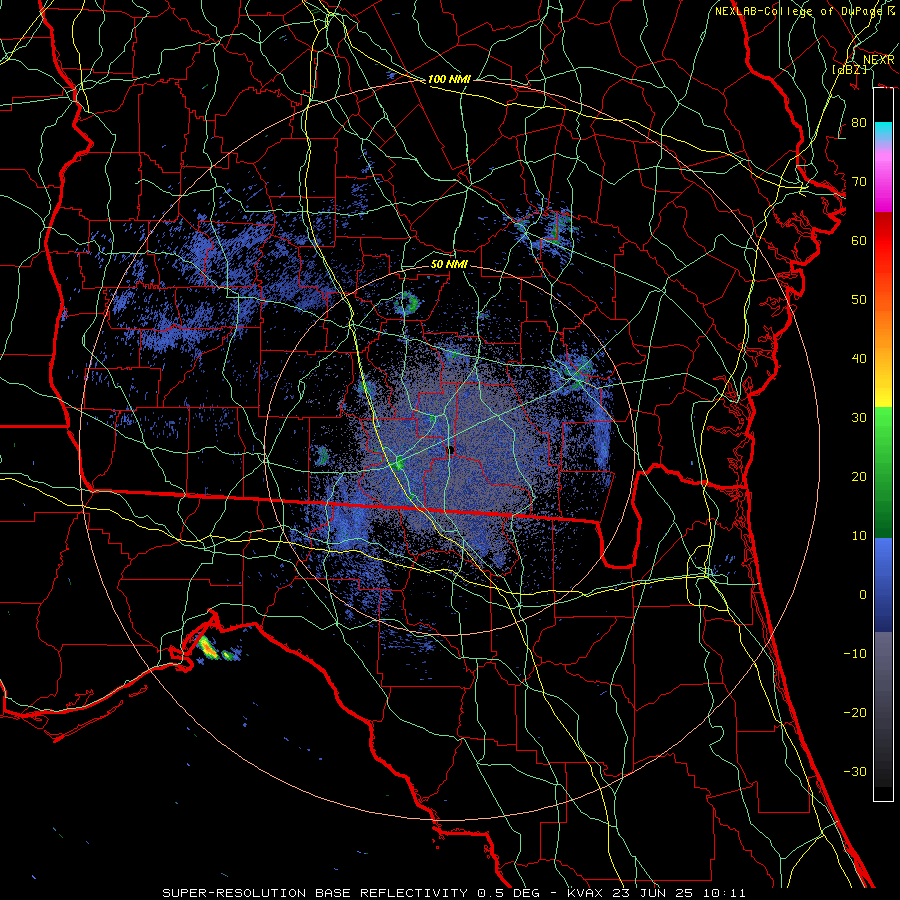The height and width of the screenshot is (900, 900).
Task: Pick the red band on the color scale
Action: (x=883, y=241)
